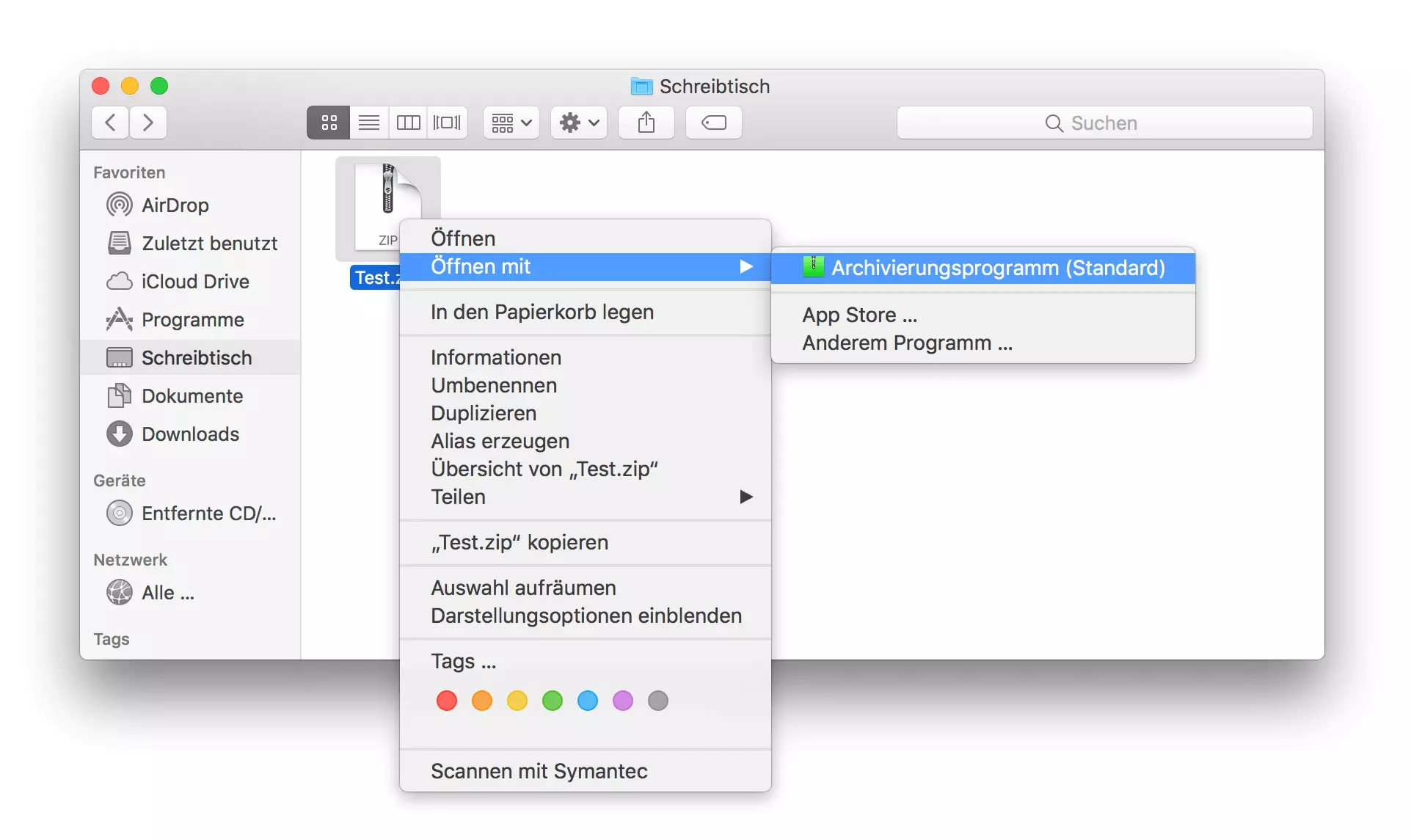Image resolution: width=1411 pixels, height=840 pixels.
Task: Click the Netzwerk sidebar heading
Action: (x=131, y=560)
